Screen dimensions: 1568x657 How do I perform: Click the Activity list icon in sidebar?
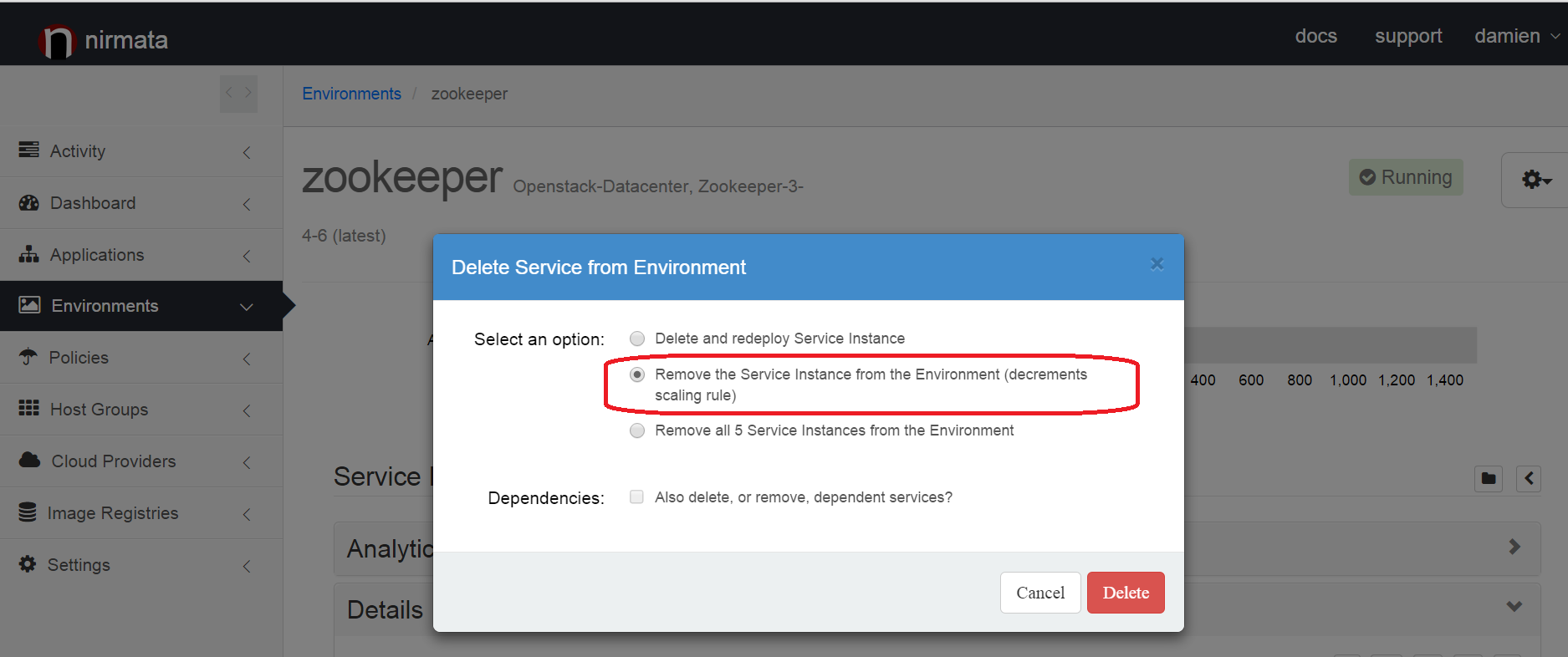[28, 150]
